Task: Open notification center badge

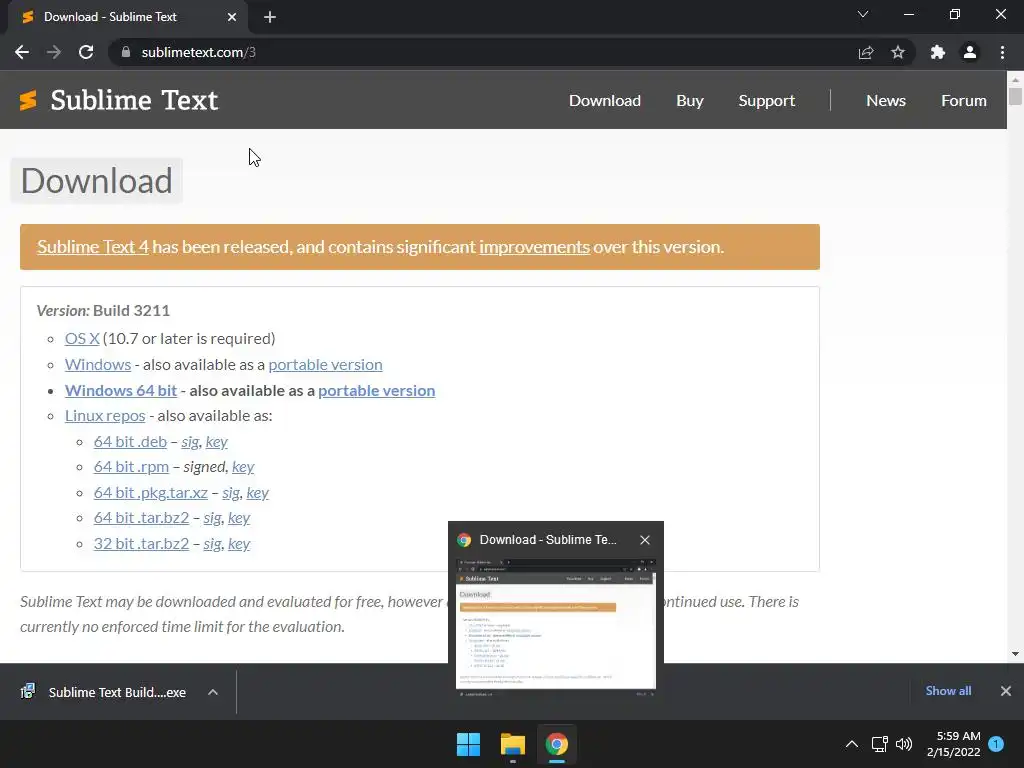Action: (996, 744)
